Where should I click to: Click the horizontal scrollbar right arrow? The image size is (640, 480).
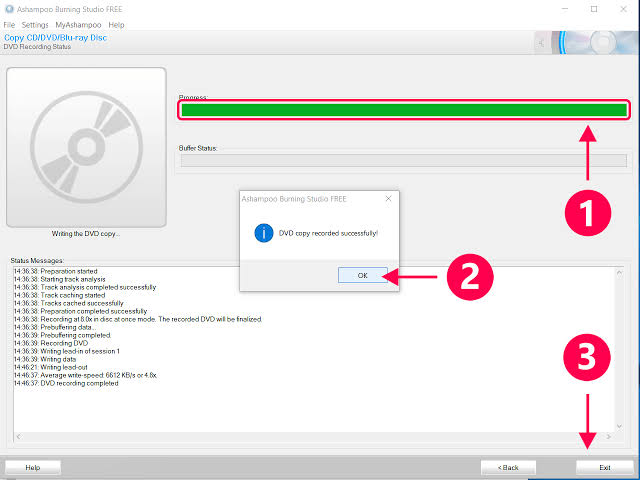coord(609,437)
